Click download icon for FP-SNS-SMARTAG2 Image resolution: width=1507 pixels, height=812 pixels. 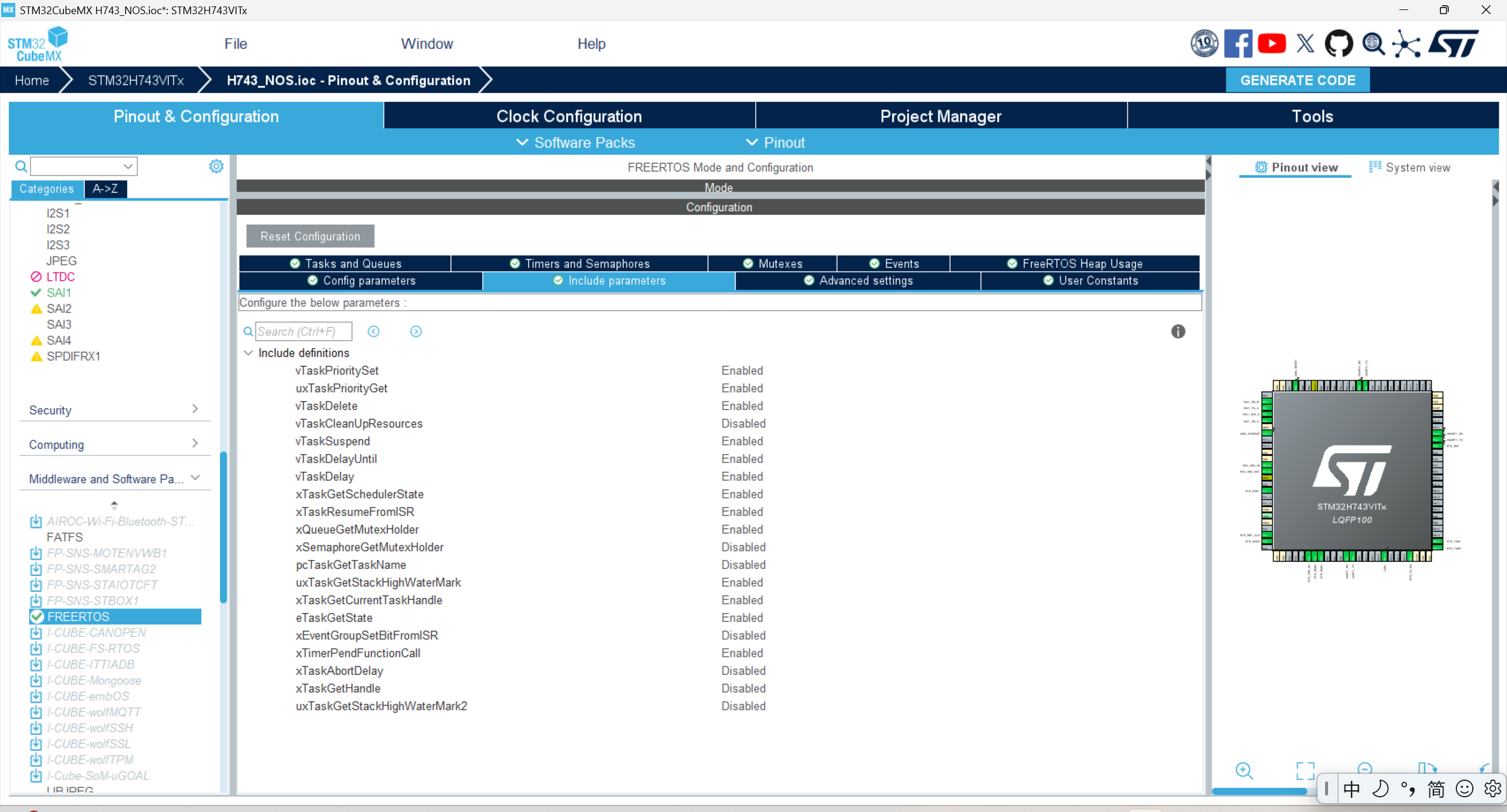36,569
